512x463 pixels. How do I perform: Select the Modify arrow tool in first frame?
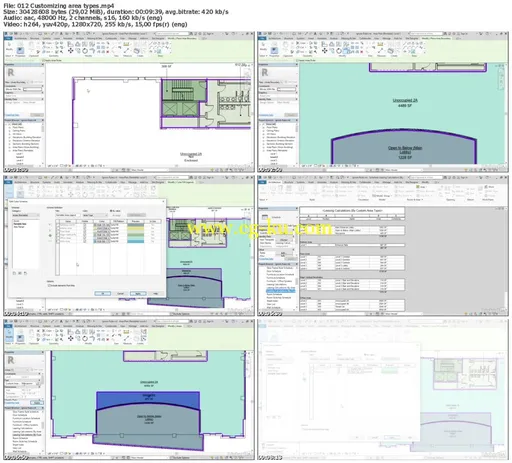coord(9,45)
